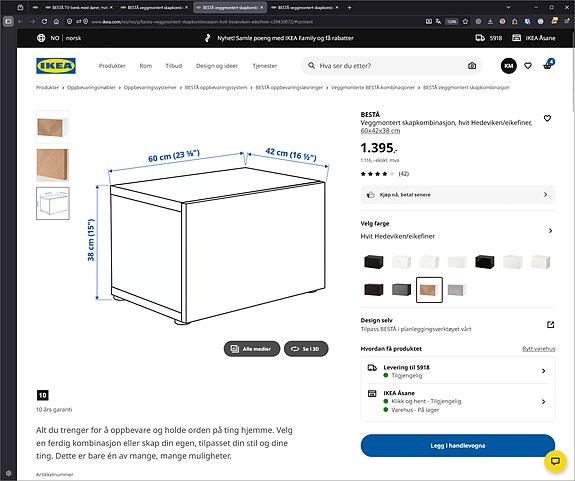This screenshot has width=575, height=481.
Task: Open the Tjenester navigation menu
Action: [264, 66]
